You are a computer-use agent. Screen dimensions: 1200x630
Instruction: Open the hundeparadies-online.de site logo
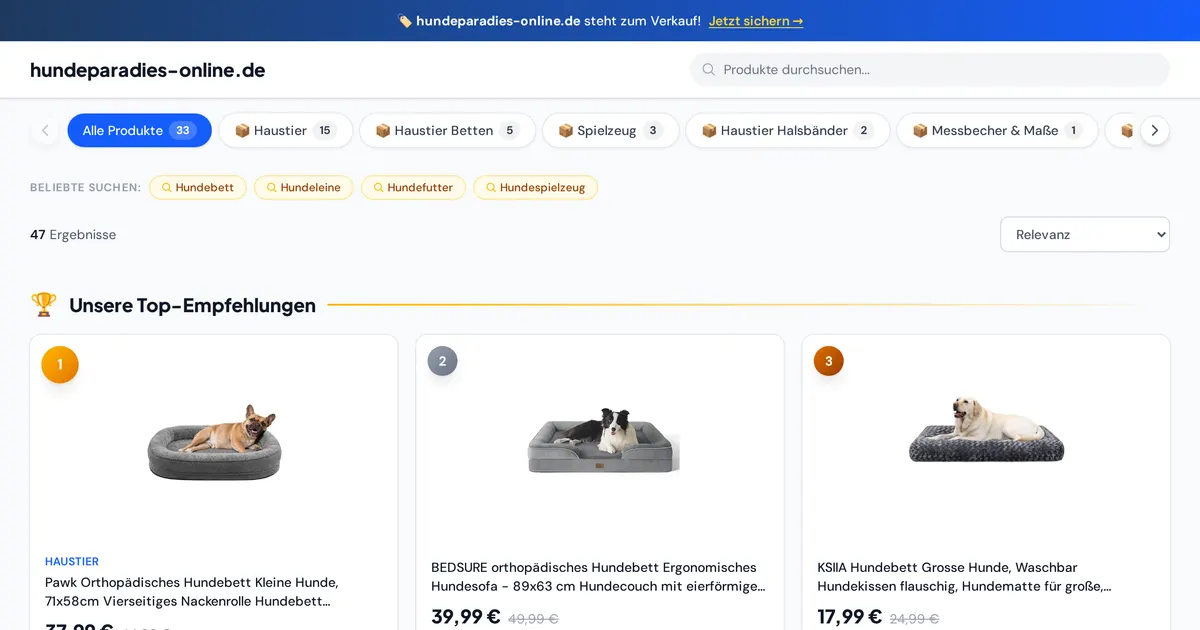click(148, 70)
